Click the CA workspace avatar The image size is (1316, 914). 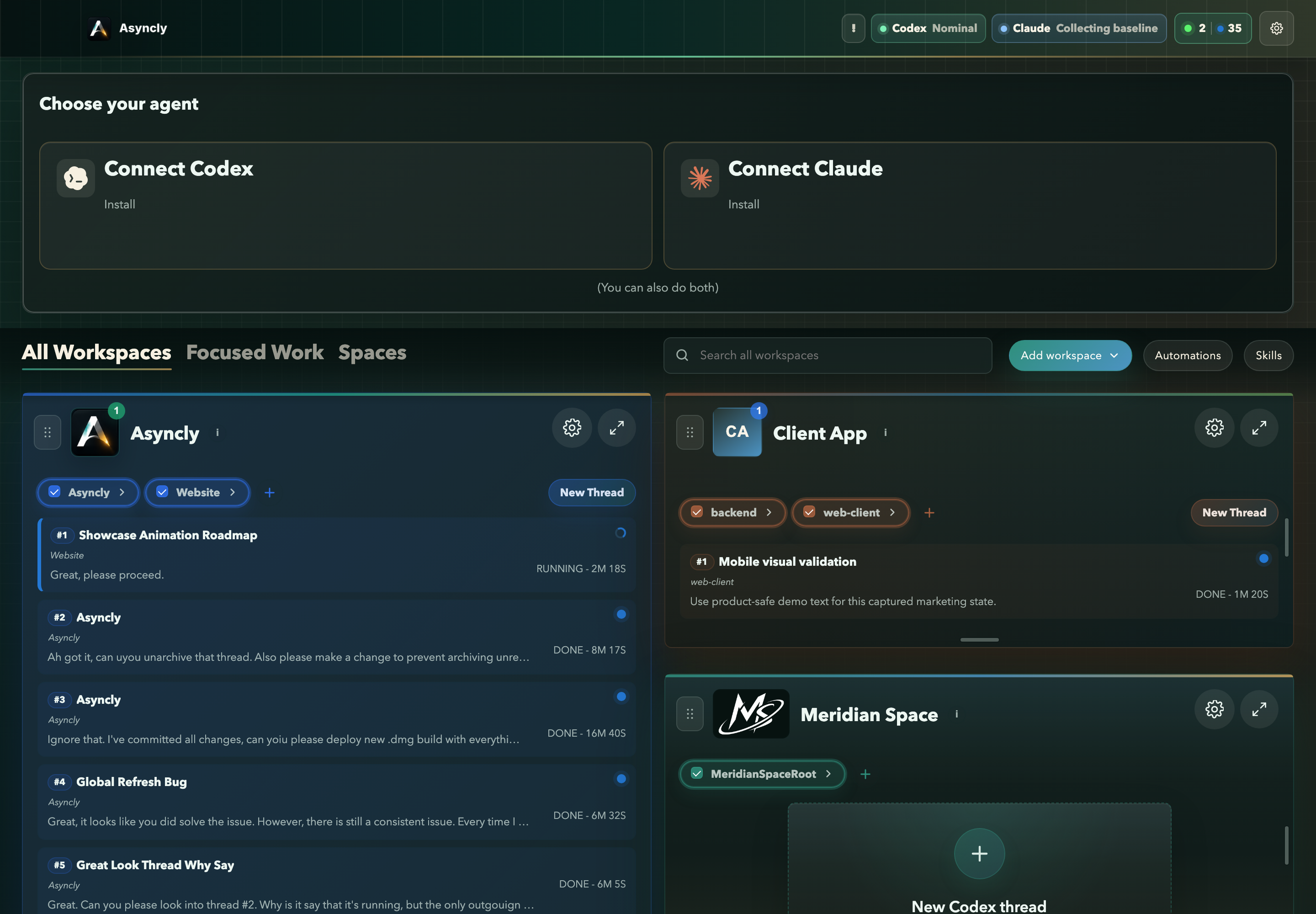(x=737, y=432)
